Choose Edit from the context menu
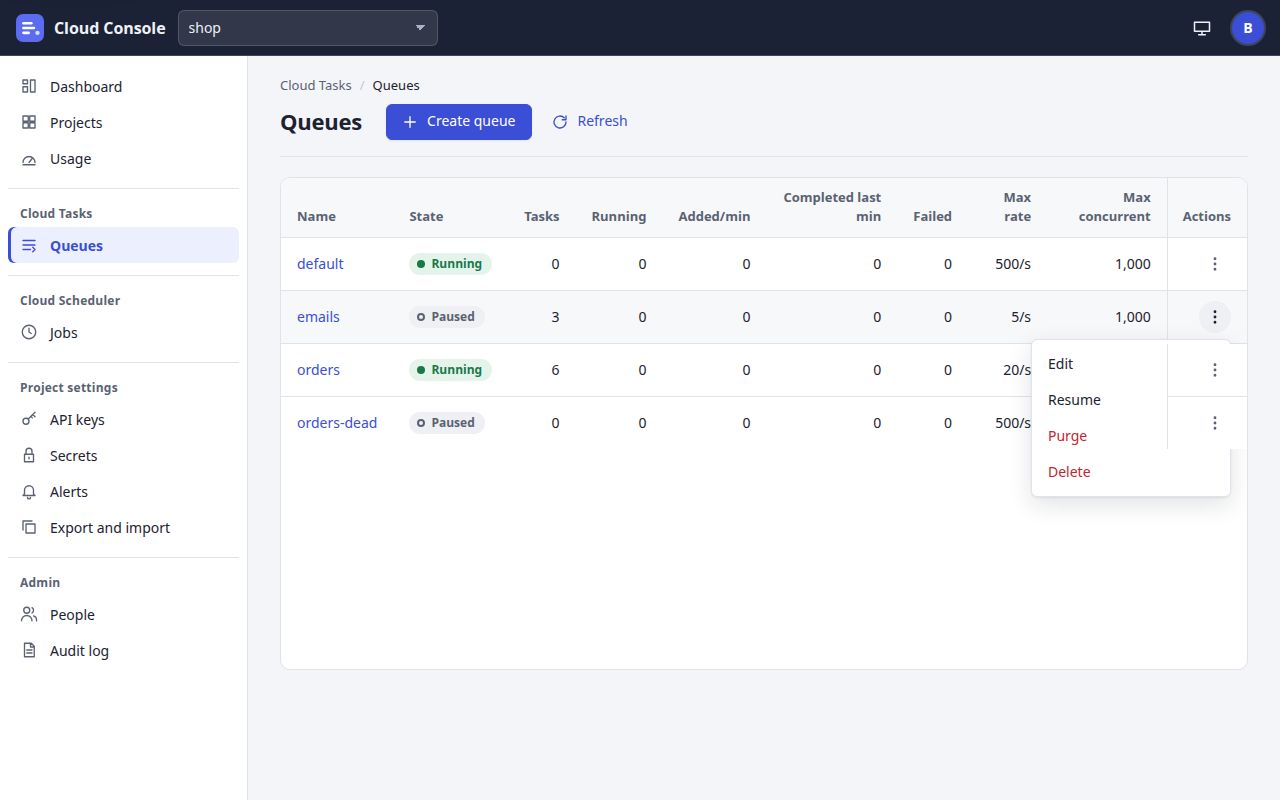The image size is (1280, 800). tap(1130, 364)
